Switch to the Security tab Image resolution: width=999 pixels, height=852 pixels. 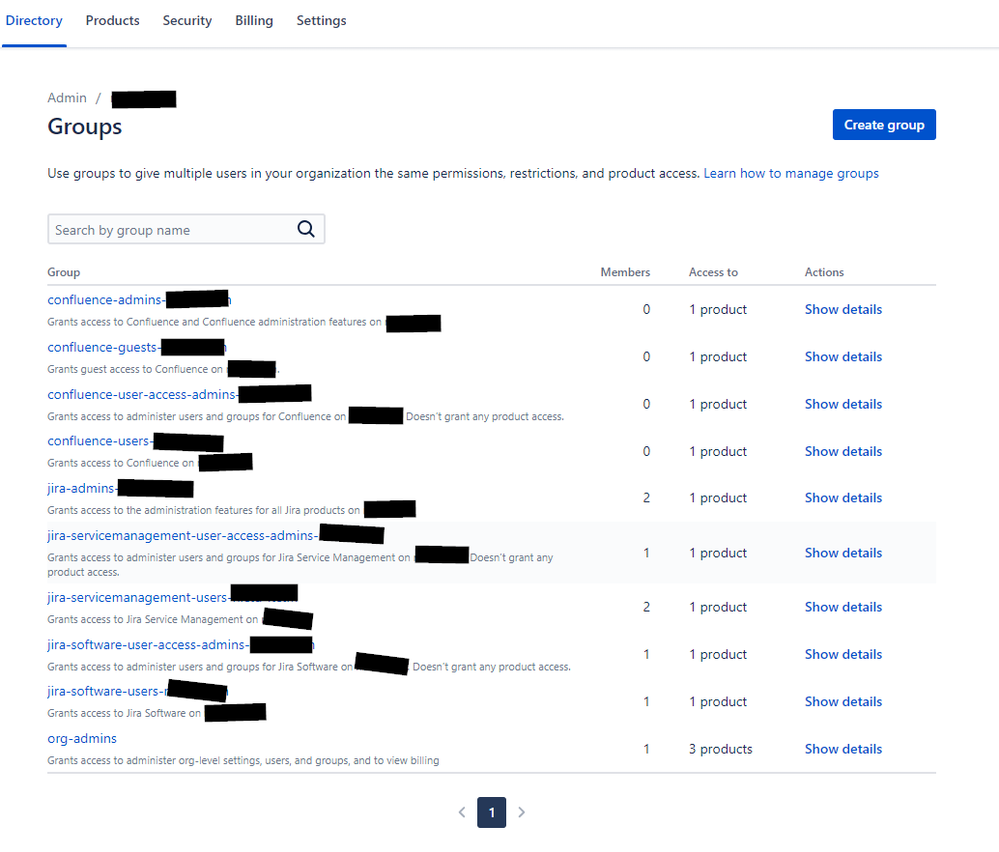(187, 20)
